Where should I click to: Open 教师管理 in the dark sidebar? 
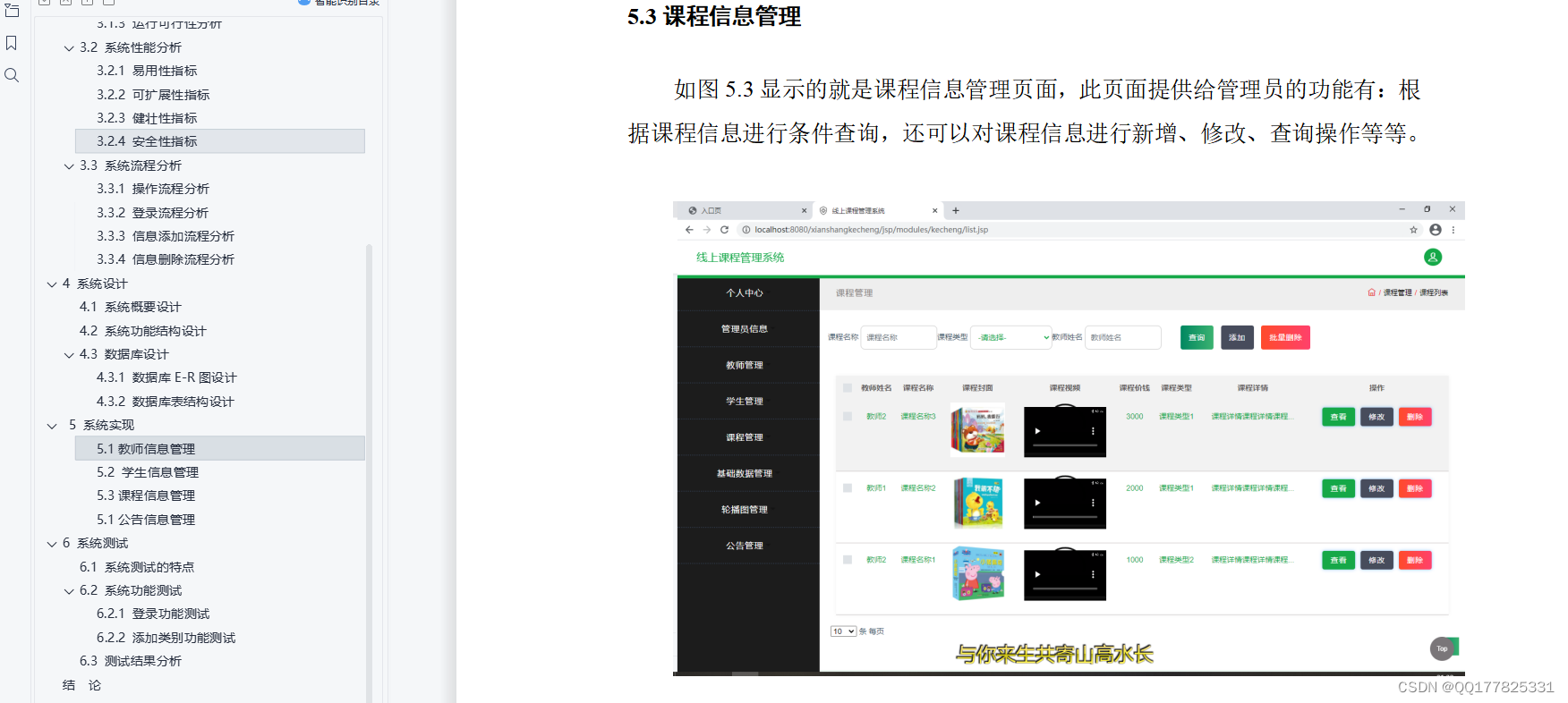pos(748,365)
